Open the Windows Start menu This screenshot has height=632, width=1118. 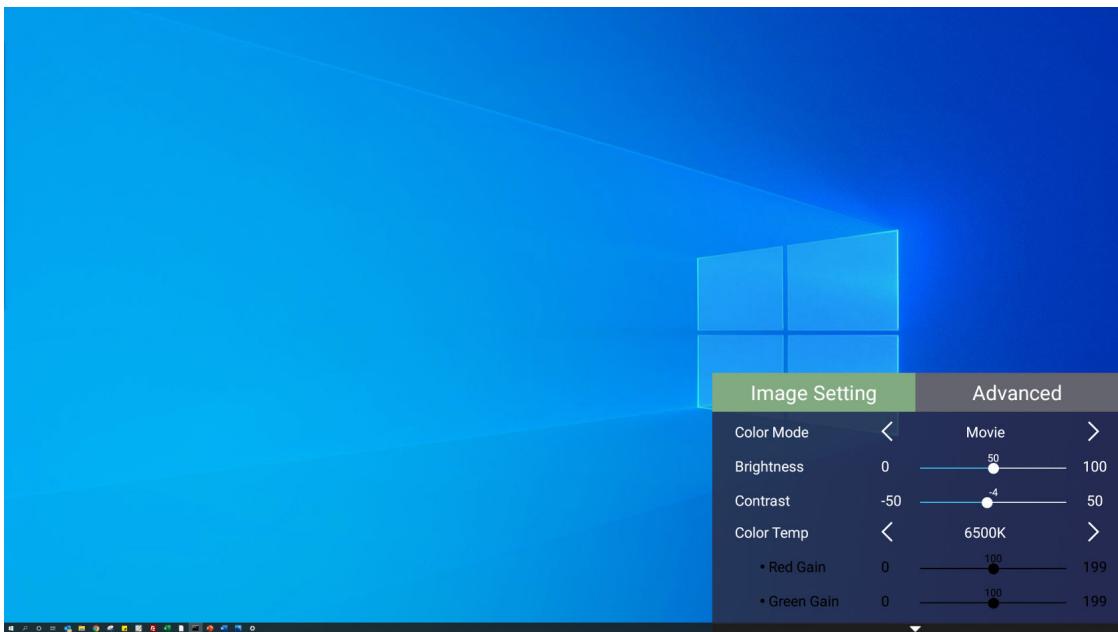(x=11, y=628)
